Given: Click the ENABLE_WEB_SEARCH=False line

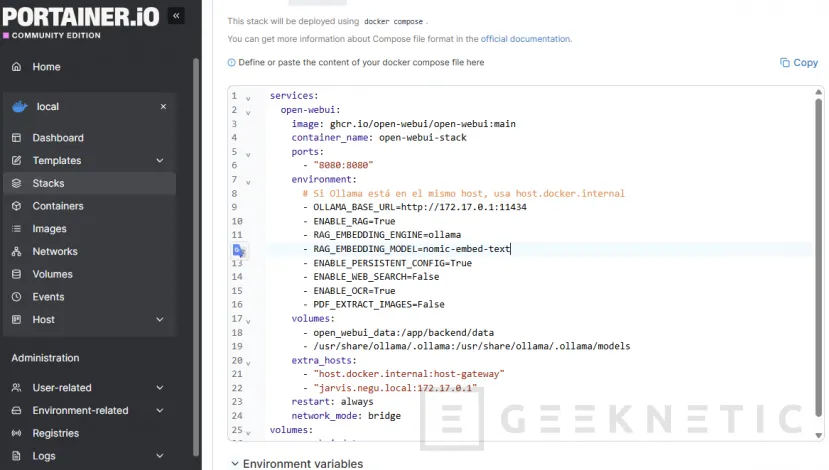Looking at the screenshot, I should click(371, 277).
